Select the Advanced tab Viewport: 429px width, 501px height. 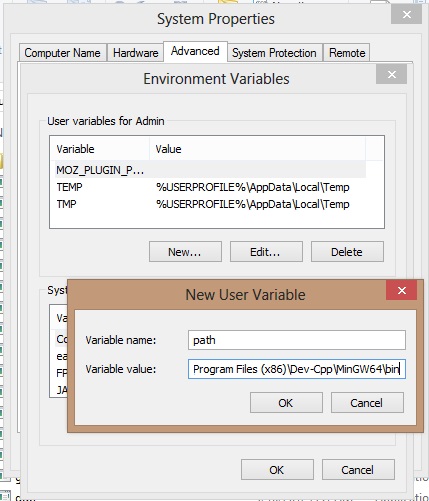pos(195,51)
